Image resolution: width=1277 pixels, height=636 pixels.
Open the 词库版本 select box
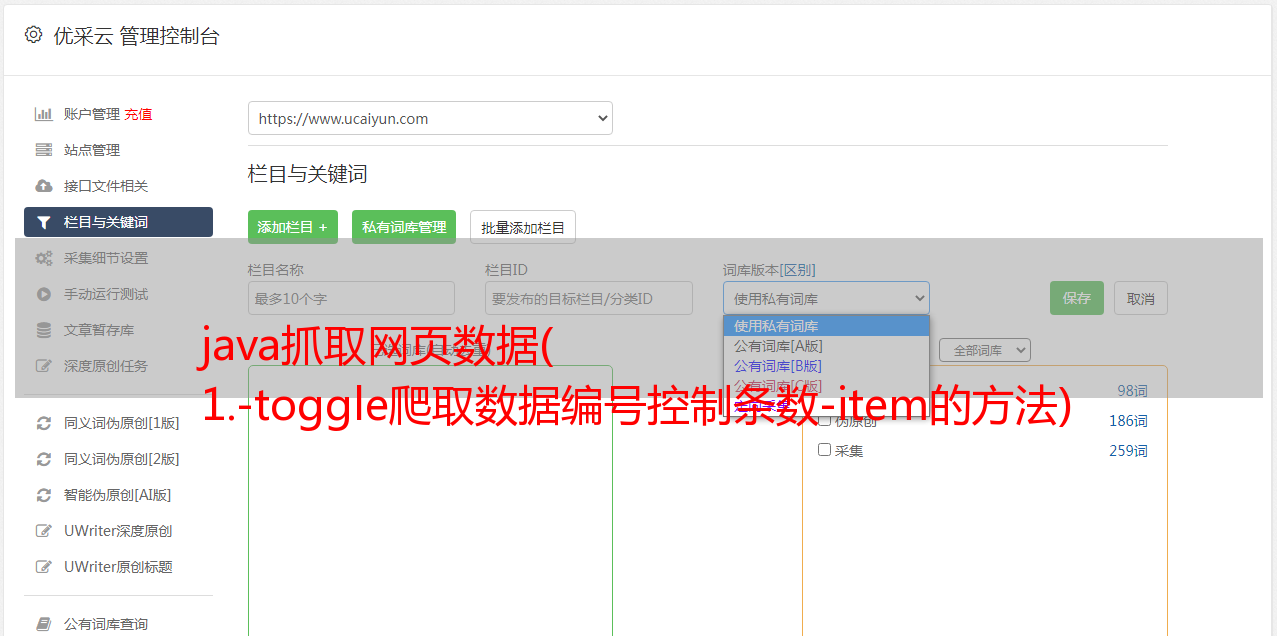826,298
